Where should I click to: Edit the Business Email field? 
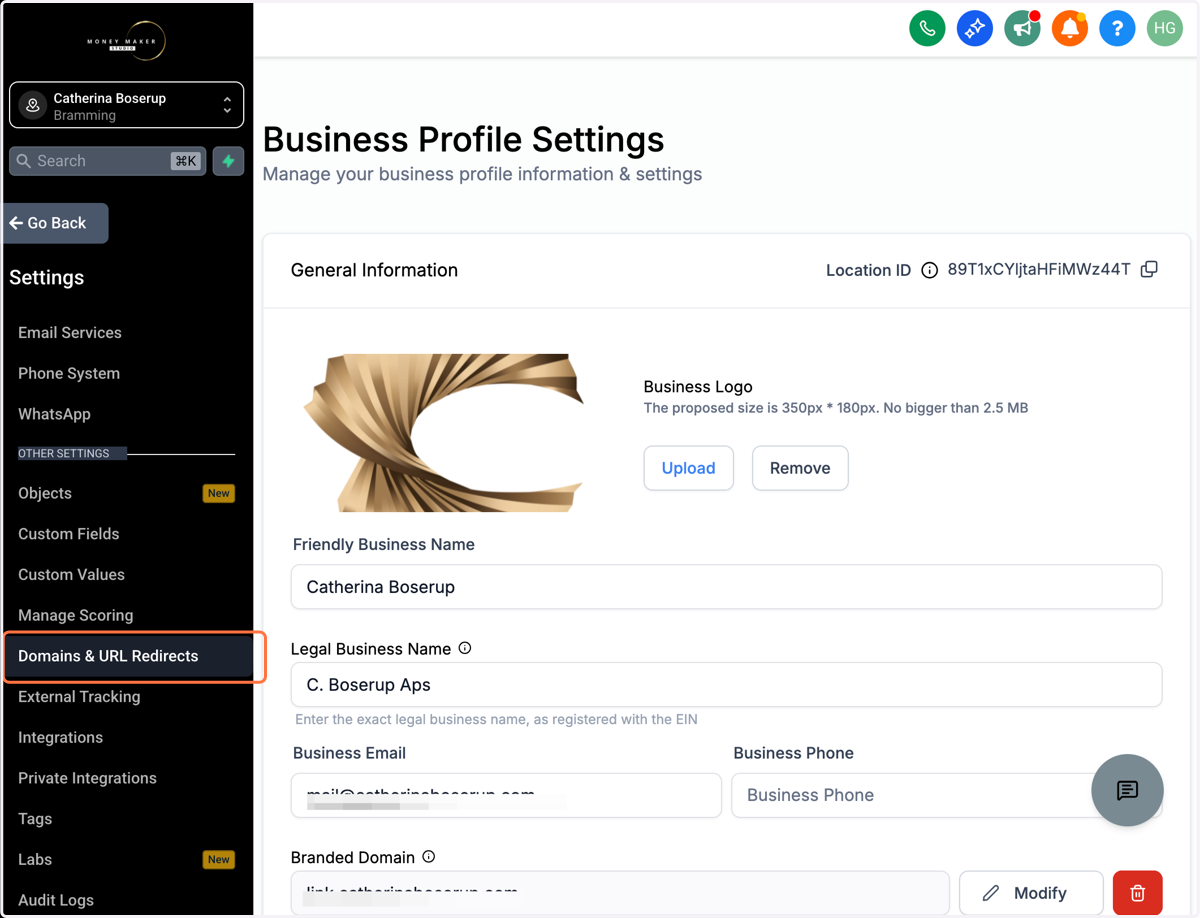click(x=506, y=795)
